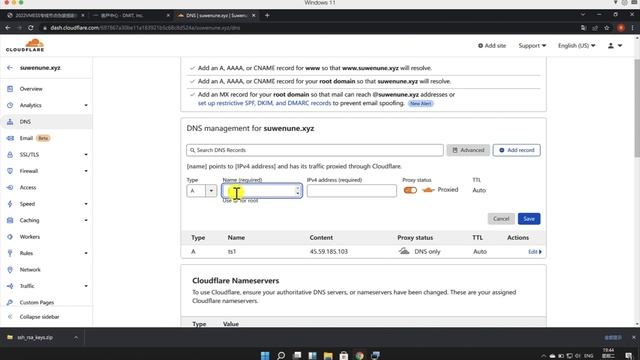Click the DNS only proxy status
This screenshot has width=640, height=360.
[x=420, y=252]
